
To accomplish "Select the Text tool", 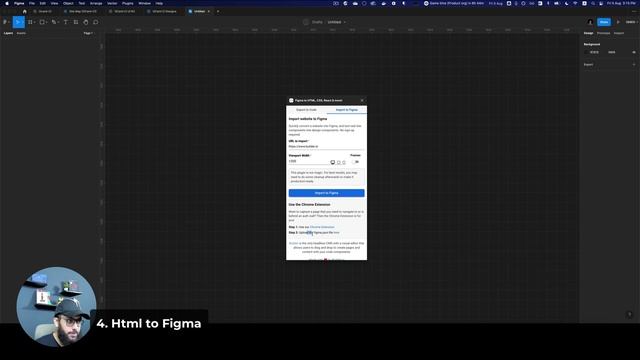I will [x=65, y=22].
